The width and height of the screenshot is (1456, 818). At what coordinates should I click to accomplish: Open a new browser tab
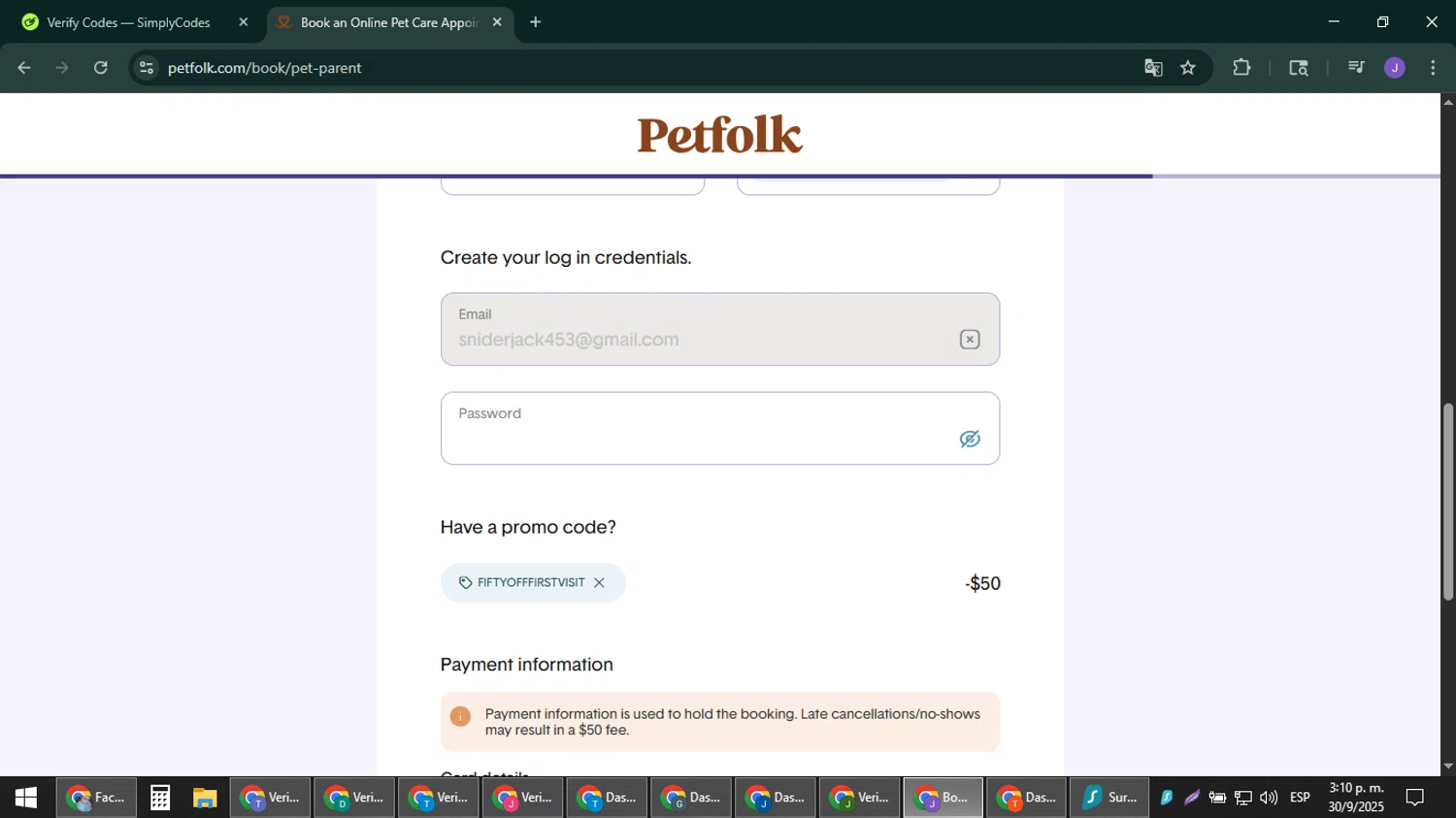pyautogui.click(x=535, y=22)
